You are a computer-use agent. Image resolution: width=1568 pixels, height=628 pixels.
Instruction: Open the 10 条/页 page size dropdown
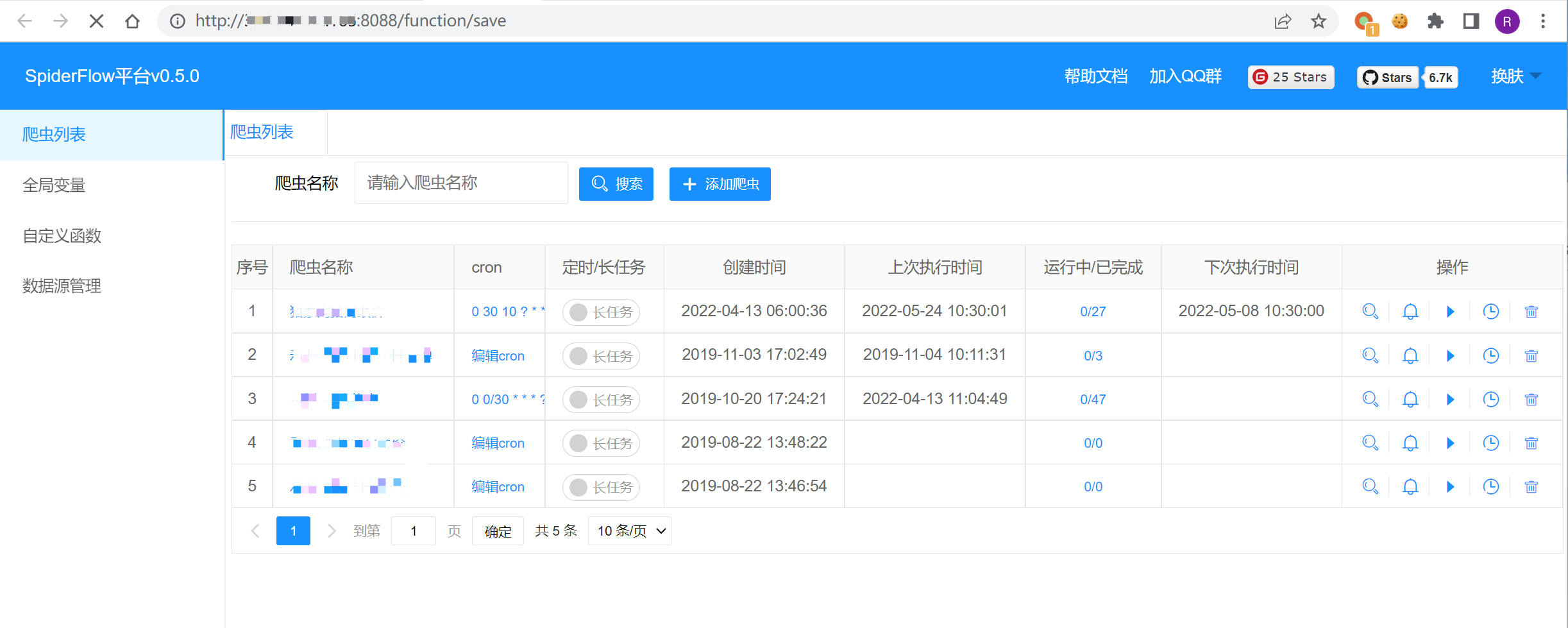click(629, 531)
